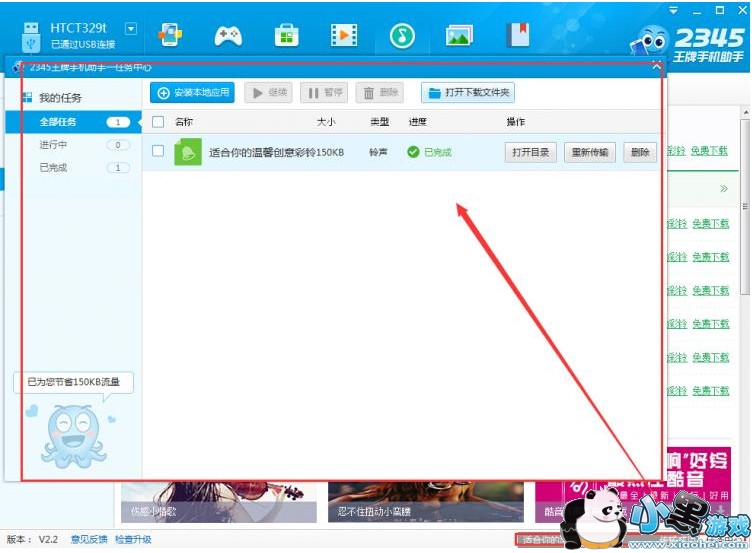Click the 名称 column header
Viewport: 752px width, 553px height.
click(x=184, y=122)
